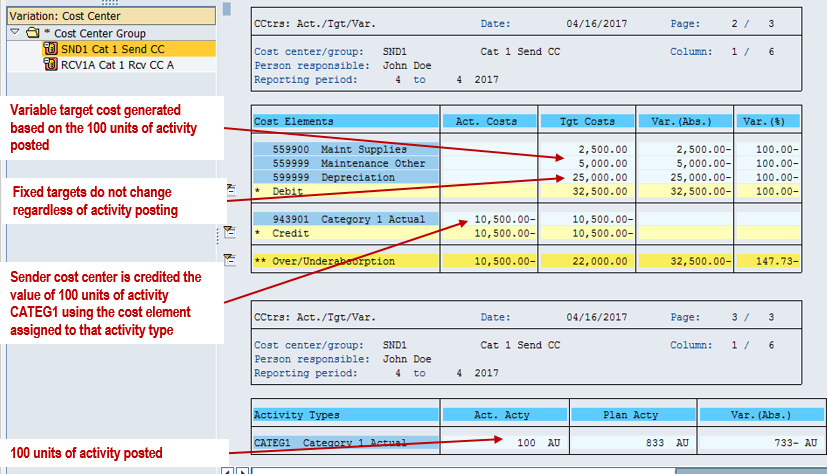Click the Plan Acty column header

[x=634, y=415]
